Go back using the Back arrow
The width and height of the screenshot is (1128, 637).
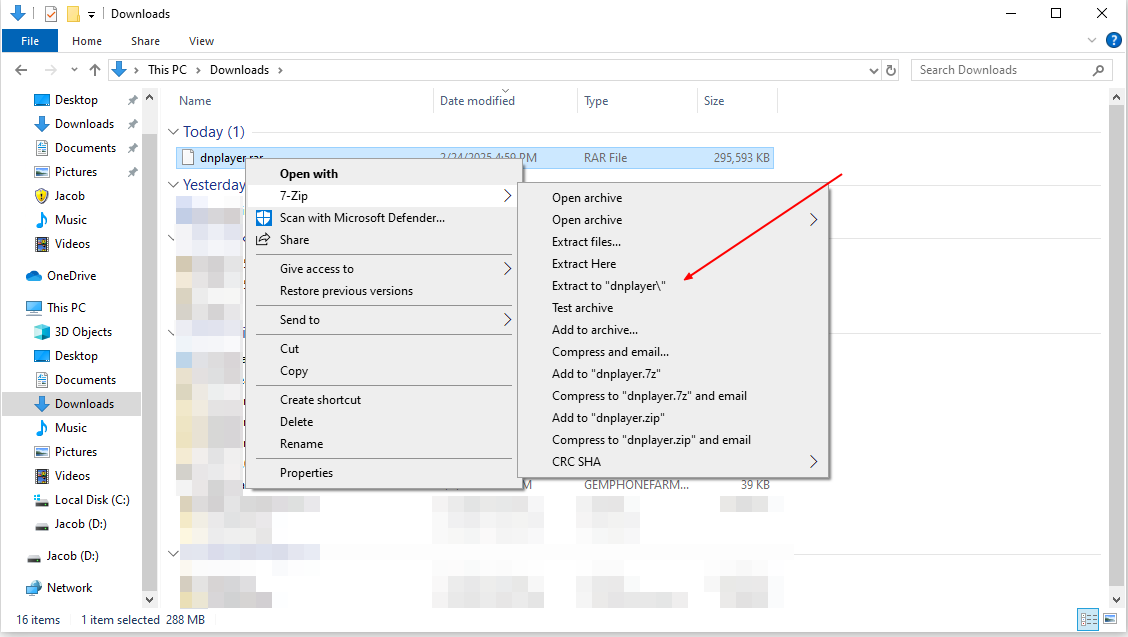[21, 70]
